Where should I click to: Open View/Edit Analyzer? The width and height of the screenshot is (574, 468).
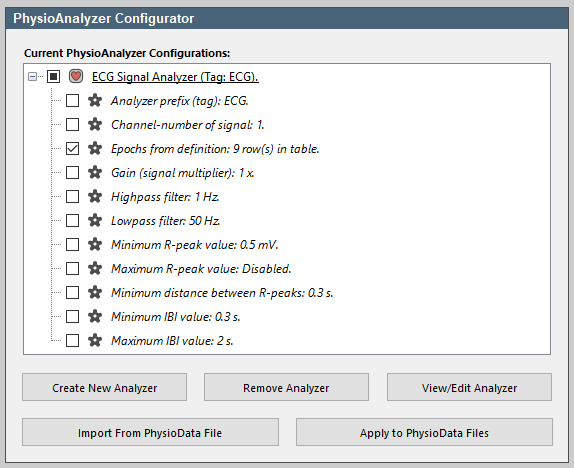[469, 387]
